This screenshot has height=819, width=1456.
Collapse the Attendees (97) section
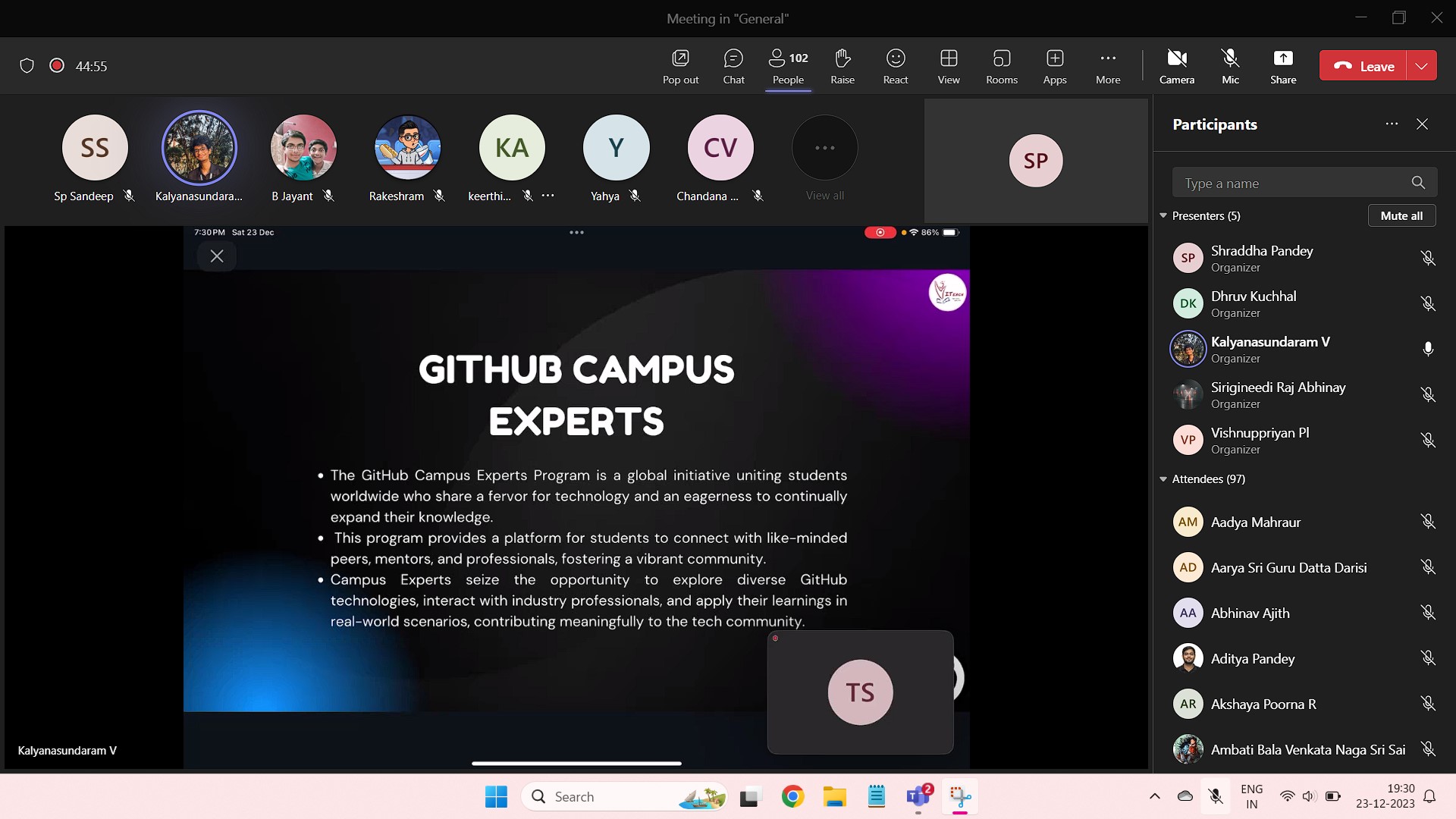click(x=1164, y=479)
